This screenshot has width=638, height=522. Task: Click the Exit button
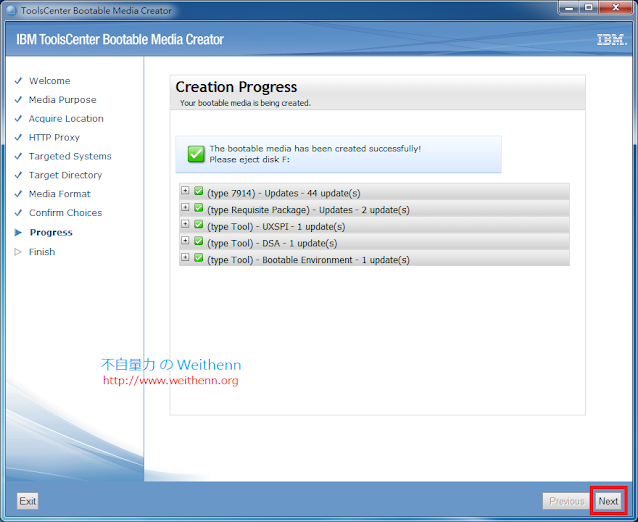tap(28, 501)
